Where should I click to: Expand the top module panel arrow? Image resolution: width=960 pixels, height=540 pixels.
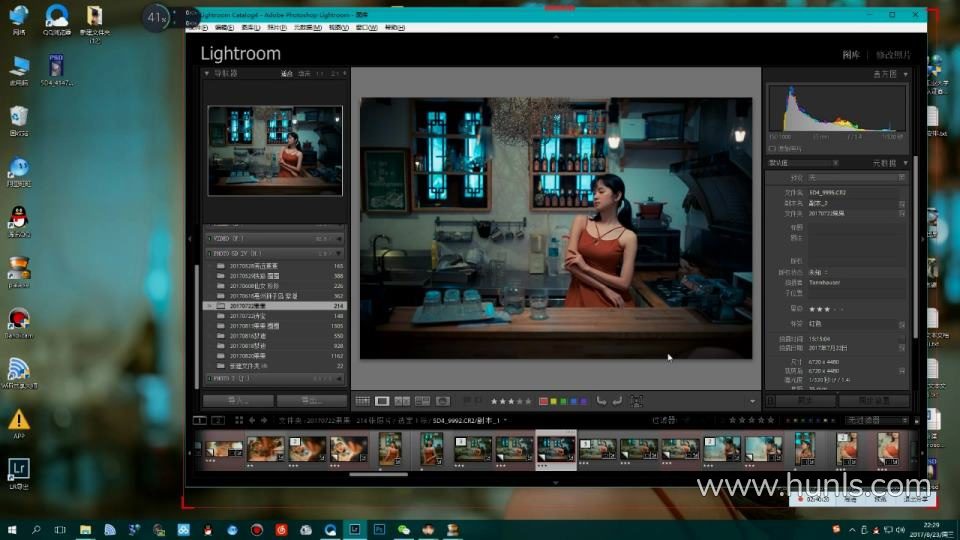pos(556,37)
